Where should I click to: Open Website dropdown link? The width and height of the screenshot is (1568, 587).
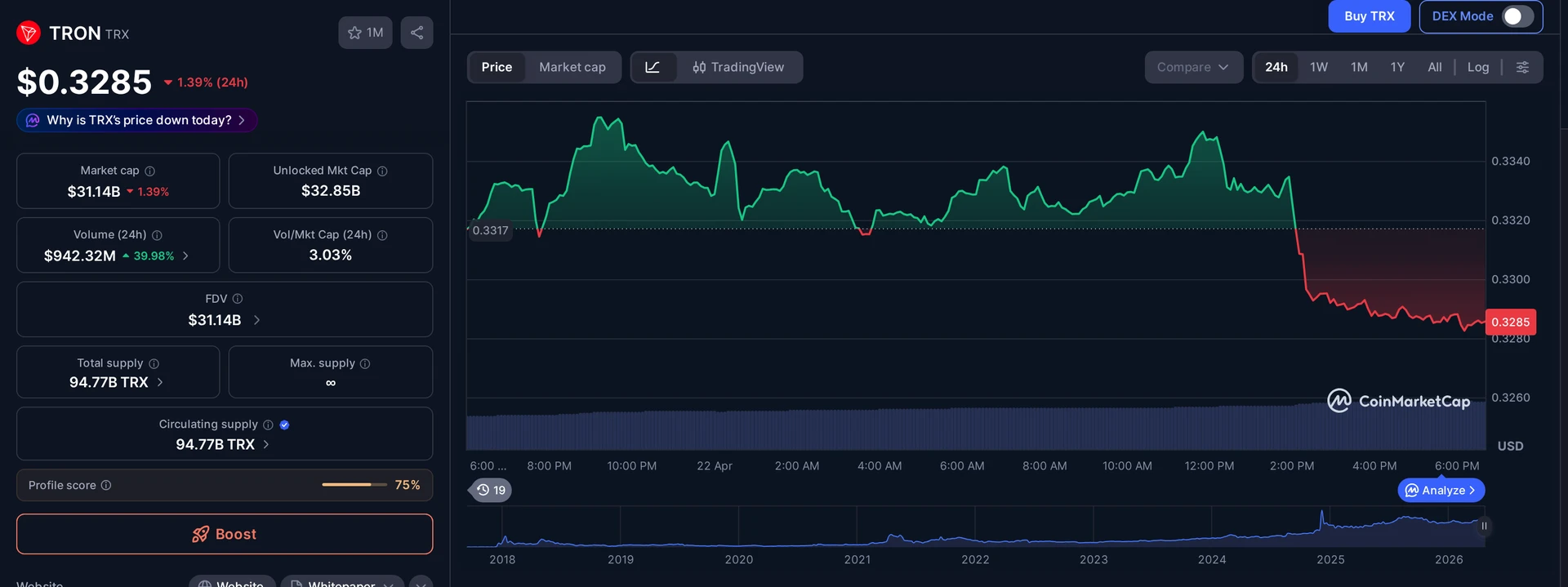coord(231,581)
